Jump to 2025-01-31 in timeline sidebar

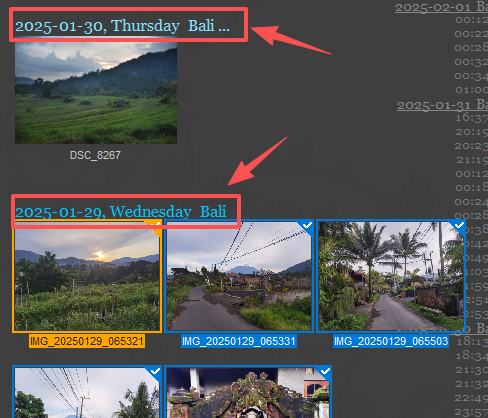point(442,105)
